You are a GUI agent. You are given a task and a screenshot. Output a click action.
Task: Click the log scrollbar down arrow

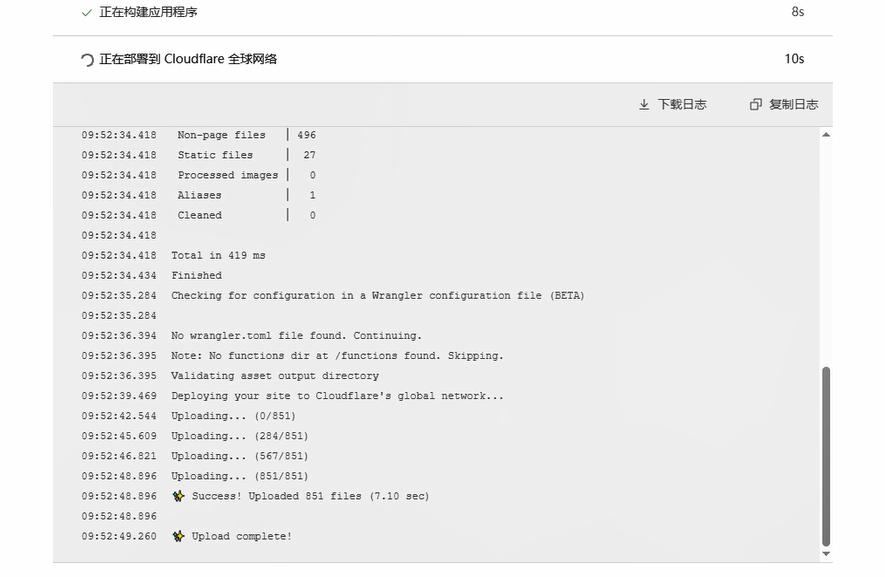(x=826, y=553)
